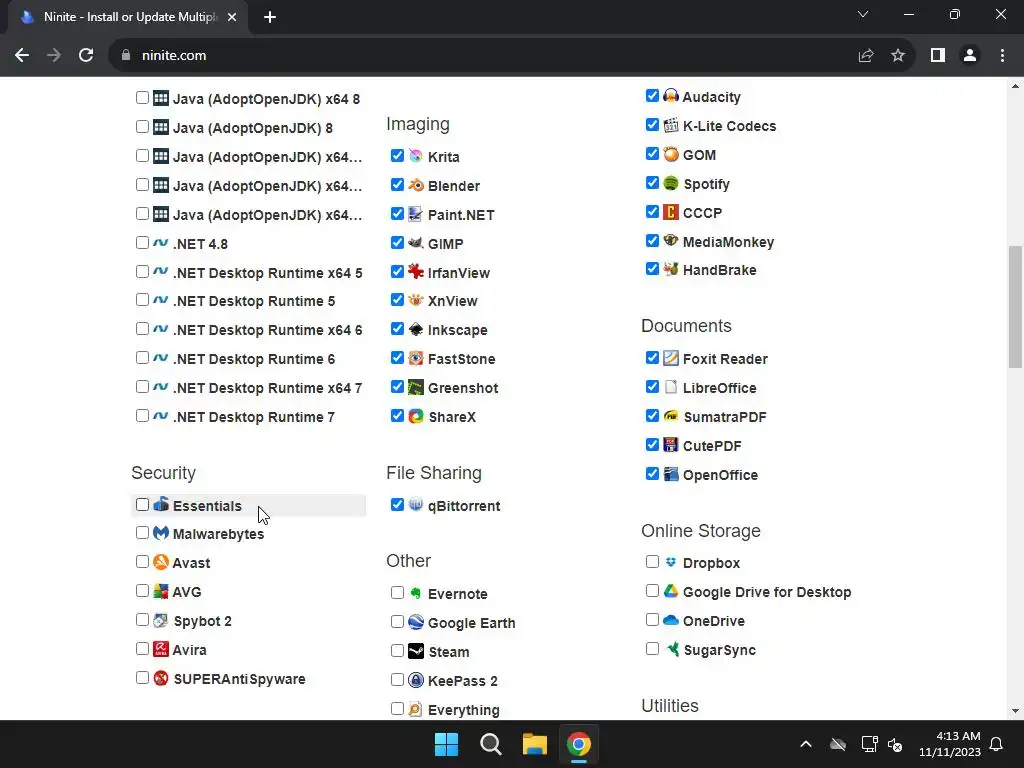Go back to the previous page
Screen dimensions: 1024x768
(22, 56)
